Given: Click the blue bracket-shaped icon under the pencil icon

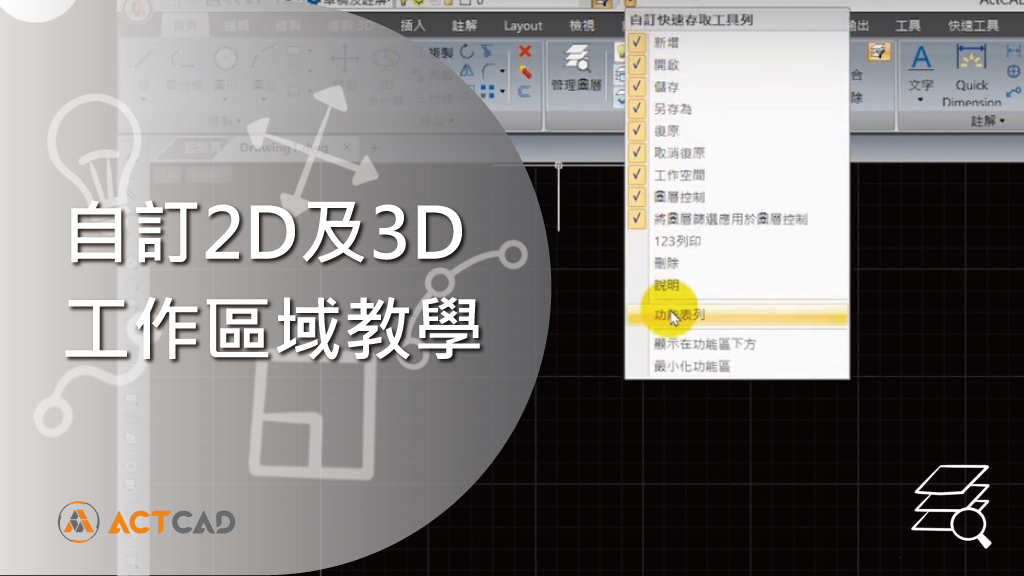Looking at the screenshot, I should [524, 91].
